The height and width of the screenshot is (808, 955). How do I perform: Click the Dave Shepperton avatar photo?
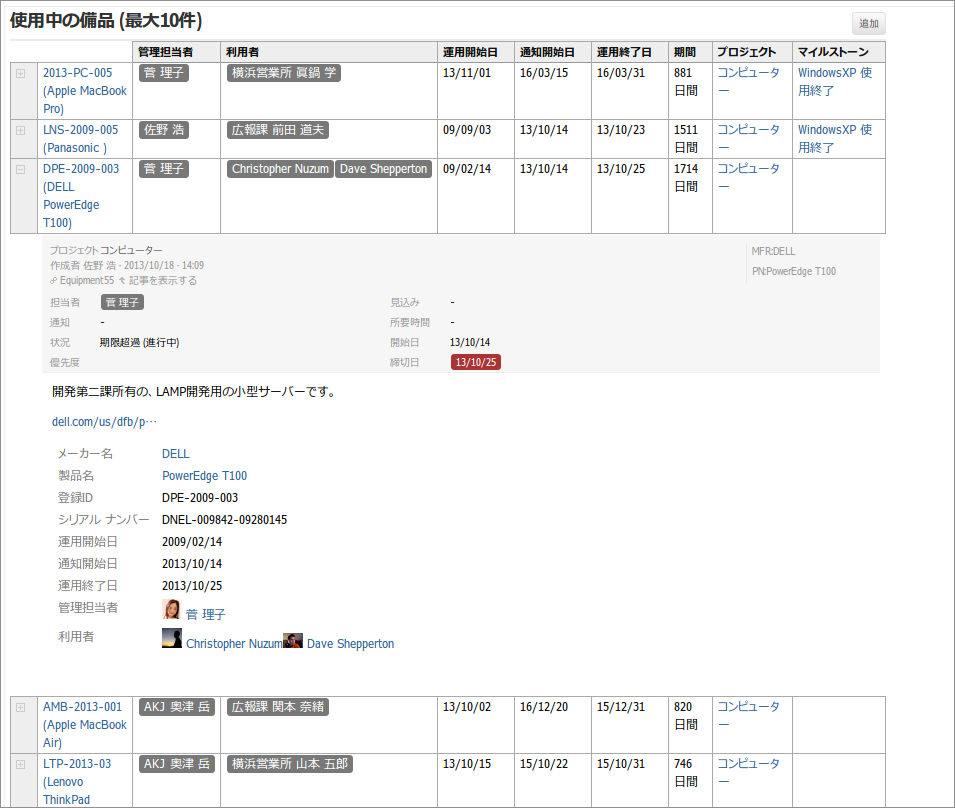click(293, 641)
